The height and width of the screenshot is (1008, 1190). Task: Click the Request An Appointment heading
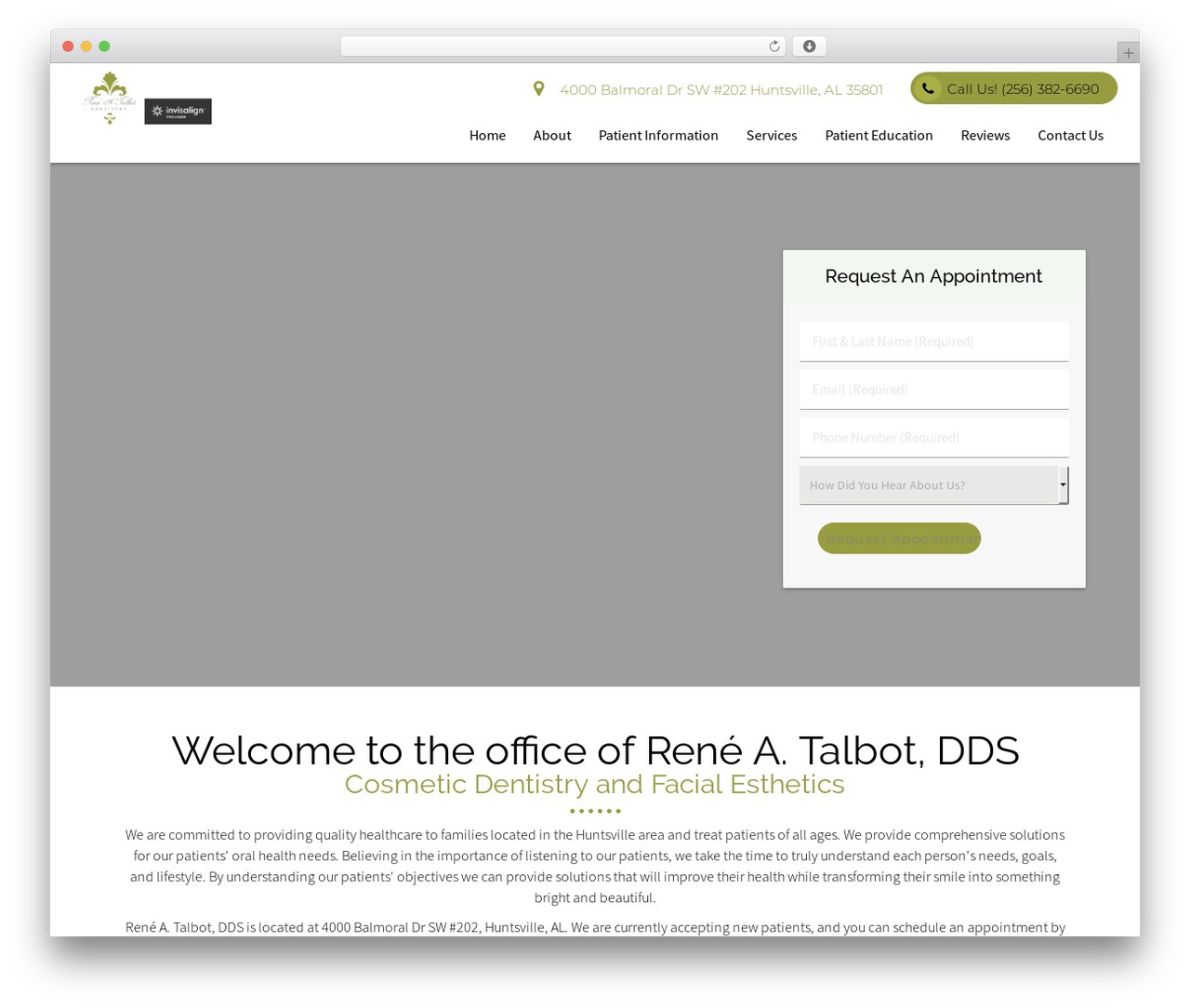tap(933, 276)
